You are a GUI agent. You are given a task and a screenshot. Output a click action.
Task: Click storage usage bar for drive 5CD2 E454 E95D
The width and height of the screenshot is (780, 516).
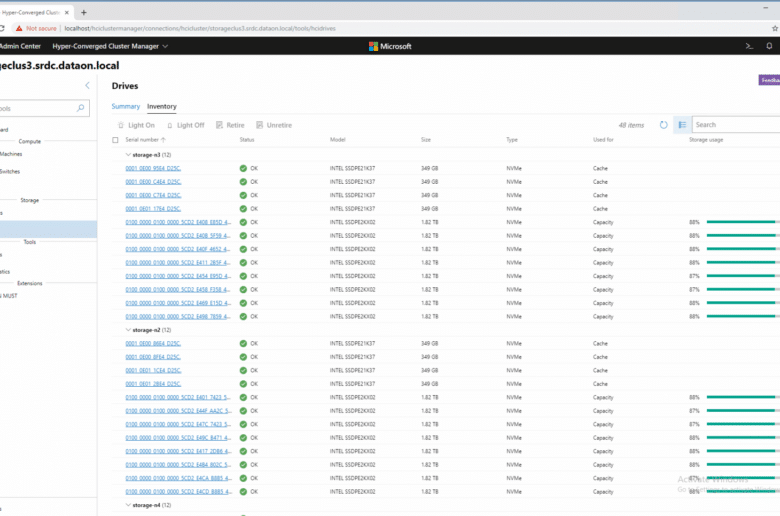[x=743, y=276]
